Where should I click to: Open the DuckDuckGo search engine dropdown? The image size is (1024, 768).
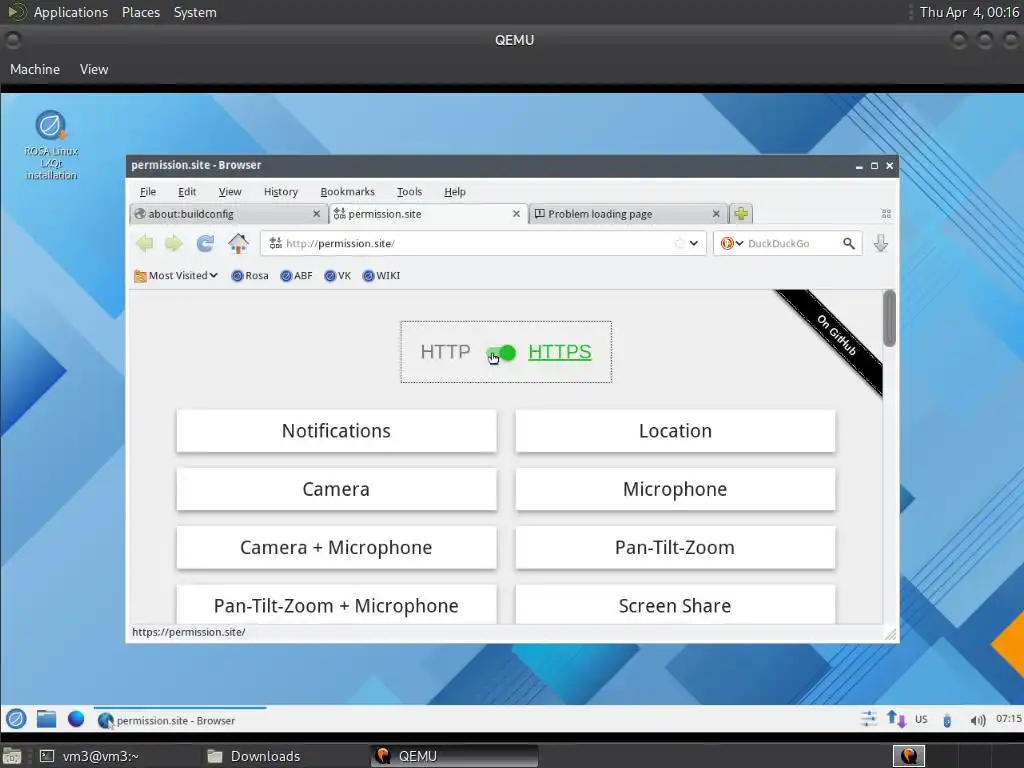[x=732, y=243]
